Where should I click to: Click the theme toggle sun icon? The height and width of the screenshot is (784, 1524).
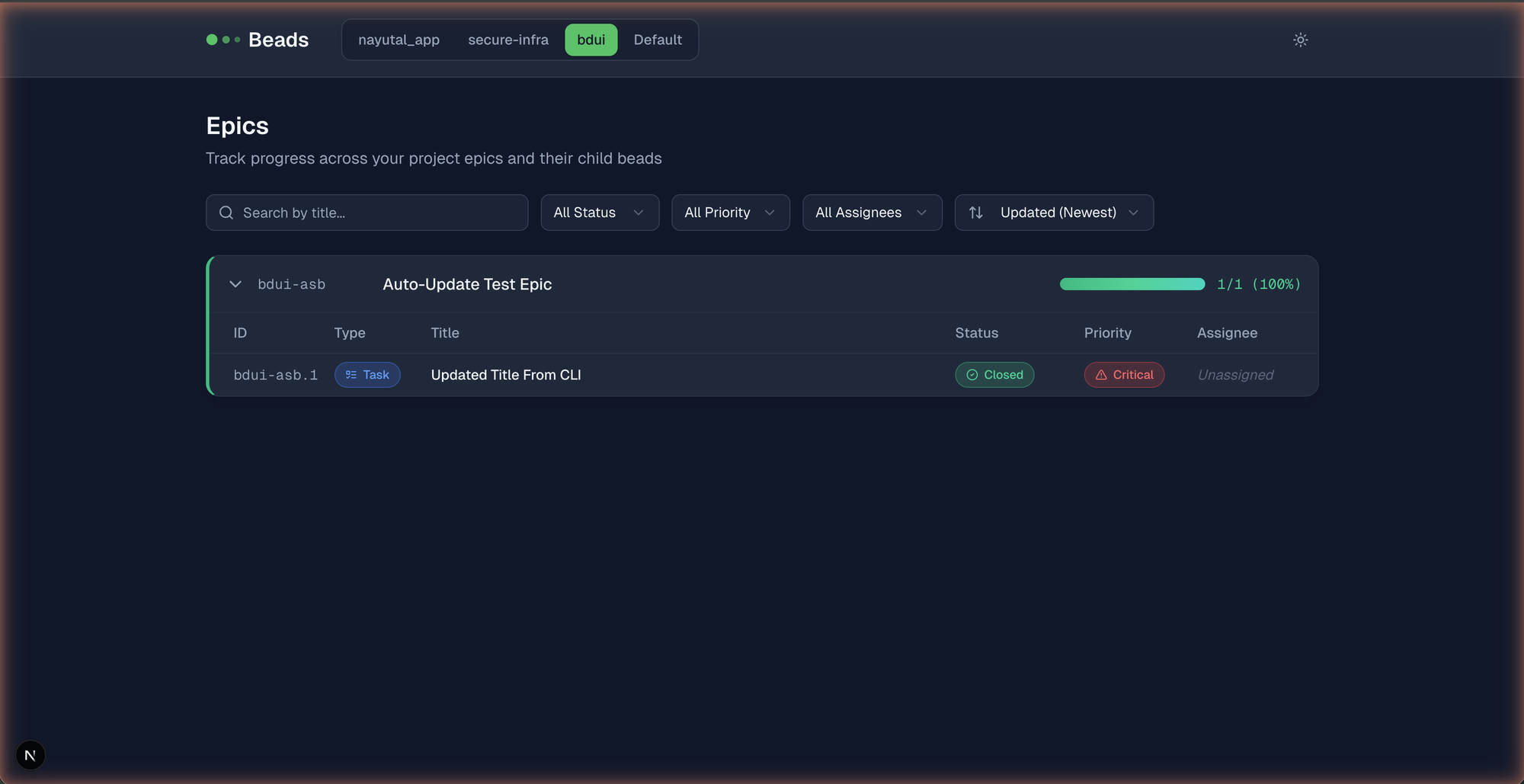click(x=1300, y=40)
